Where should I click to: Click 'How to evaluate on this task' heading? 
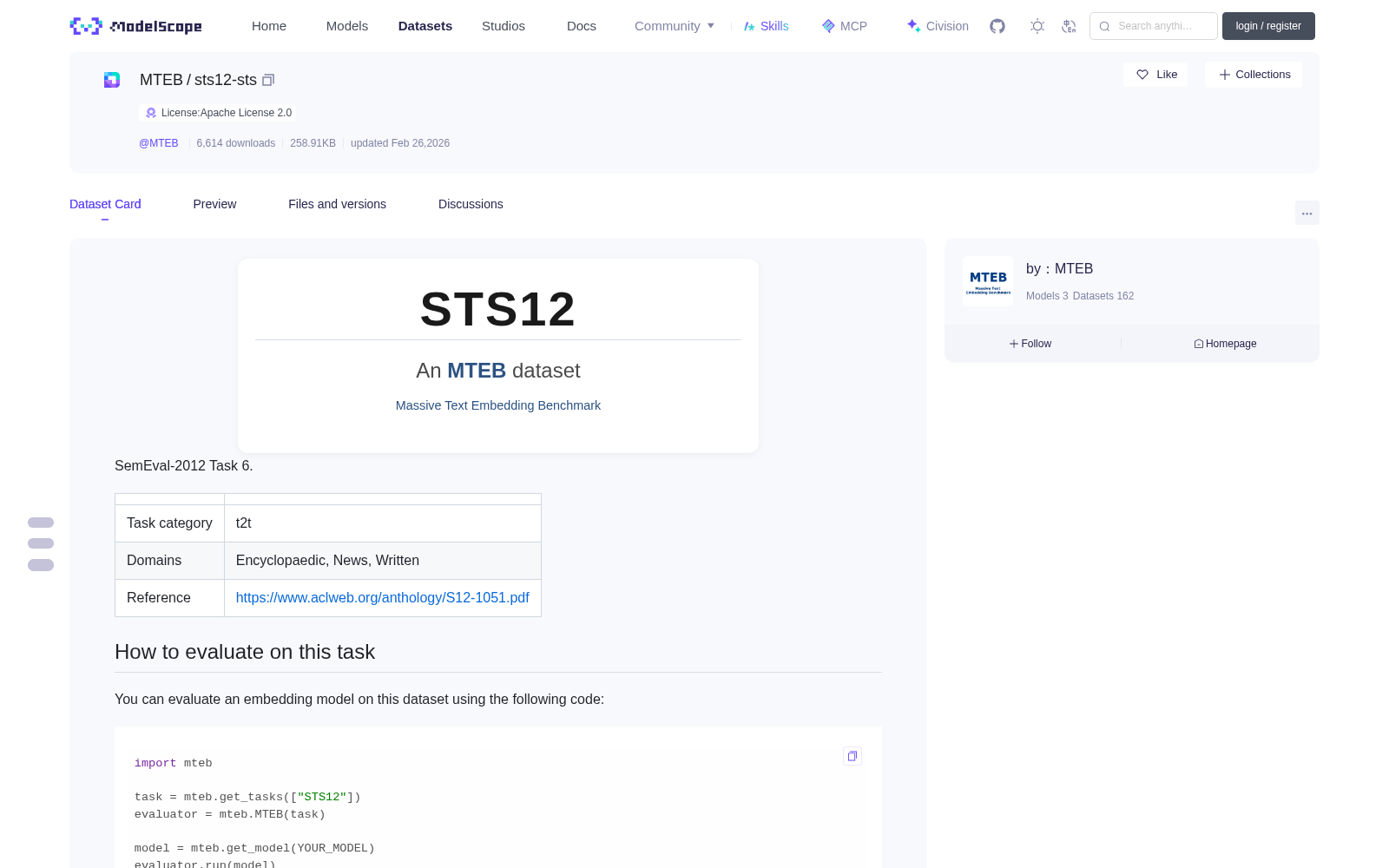coord(245,652)
